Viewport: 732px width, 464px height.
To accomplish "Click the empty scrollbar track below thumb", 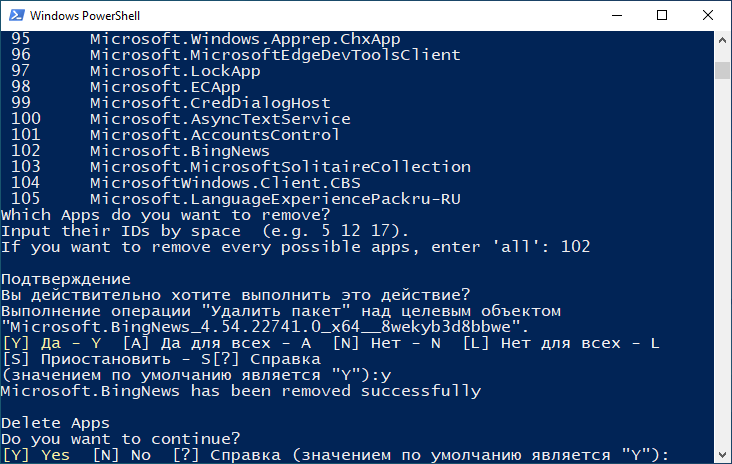I will 722,261.
